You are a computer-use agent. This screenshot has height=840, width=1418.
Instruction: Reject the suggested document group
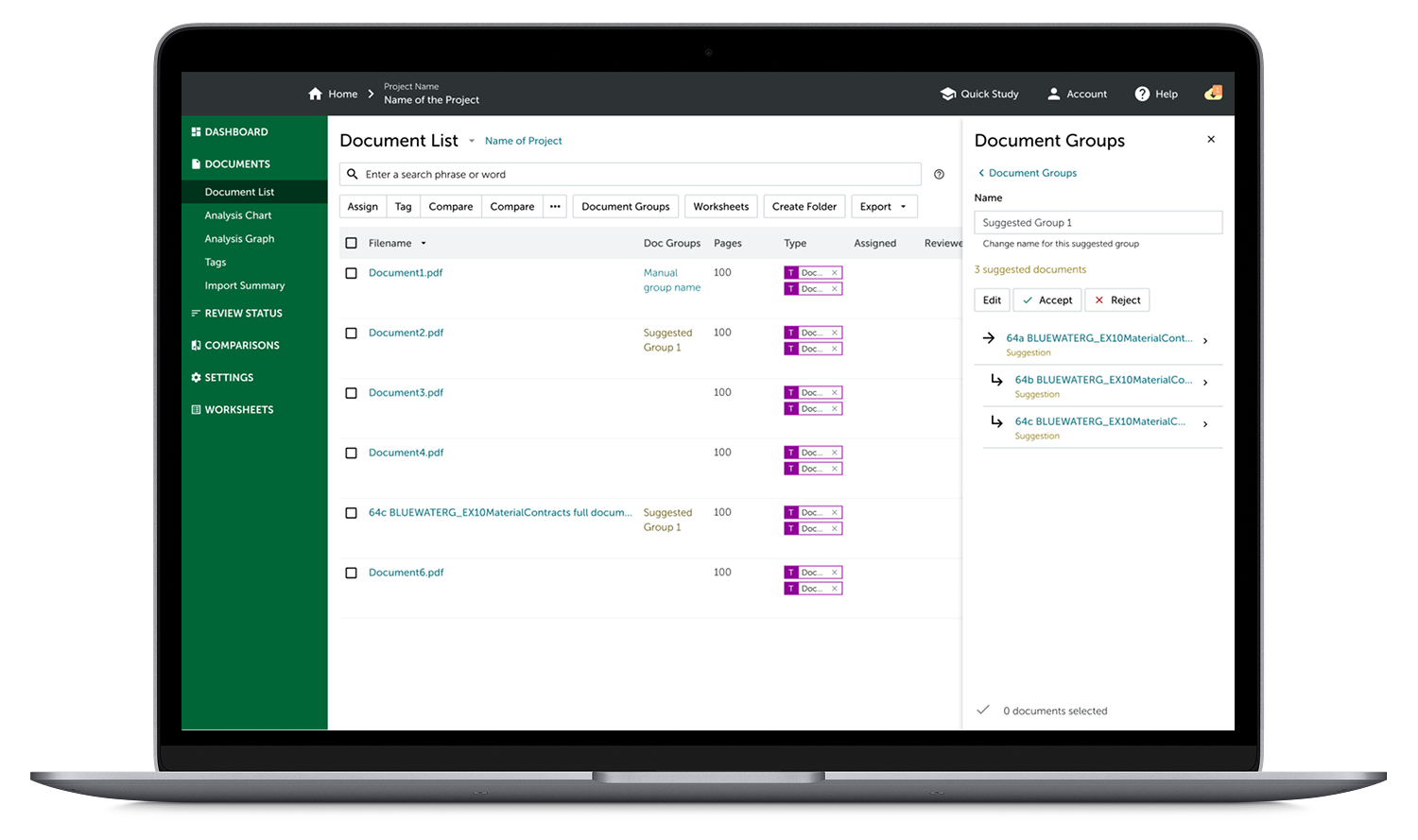point(1116,300)
